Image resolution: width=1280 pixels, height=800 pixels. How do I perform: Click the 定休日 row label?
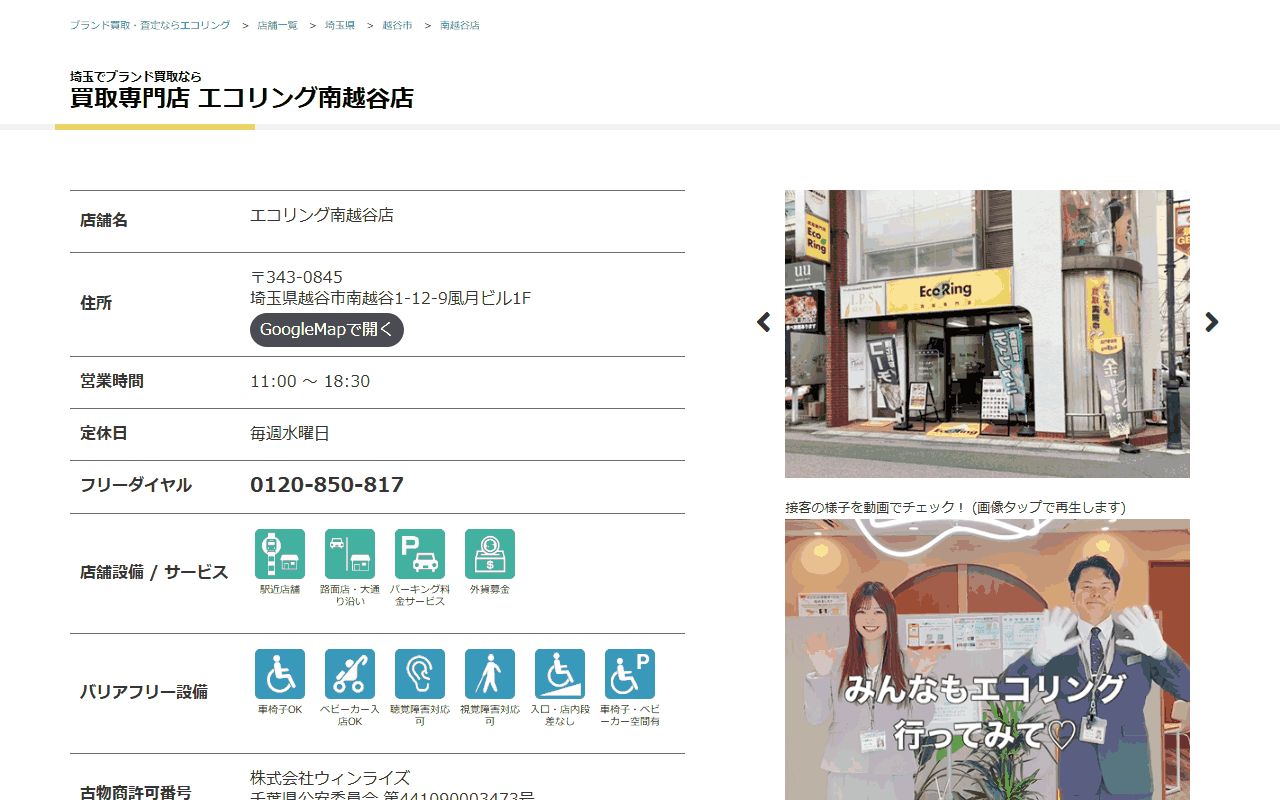click(104, 433)
